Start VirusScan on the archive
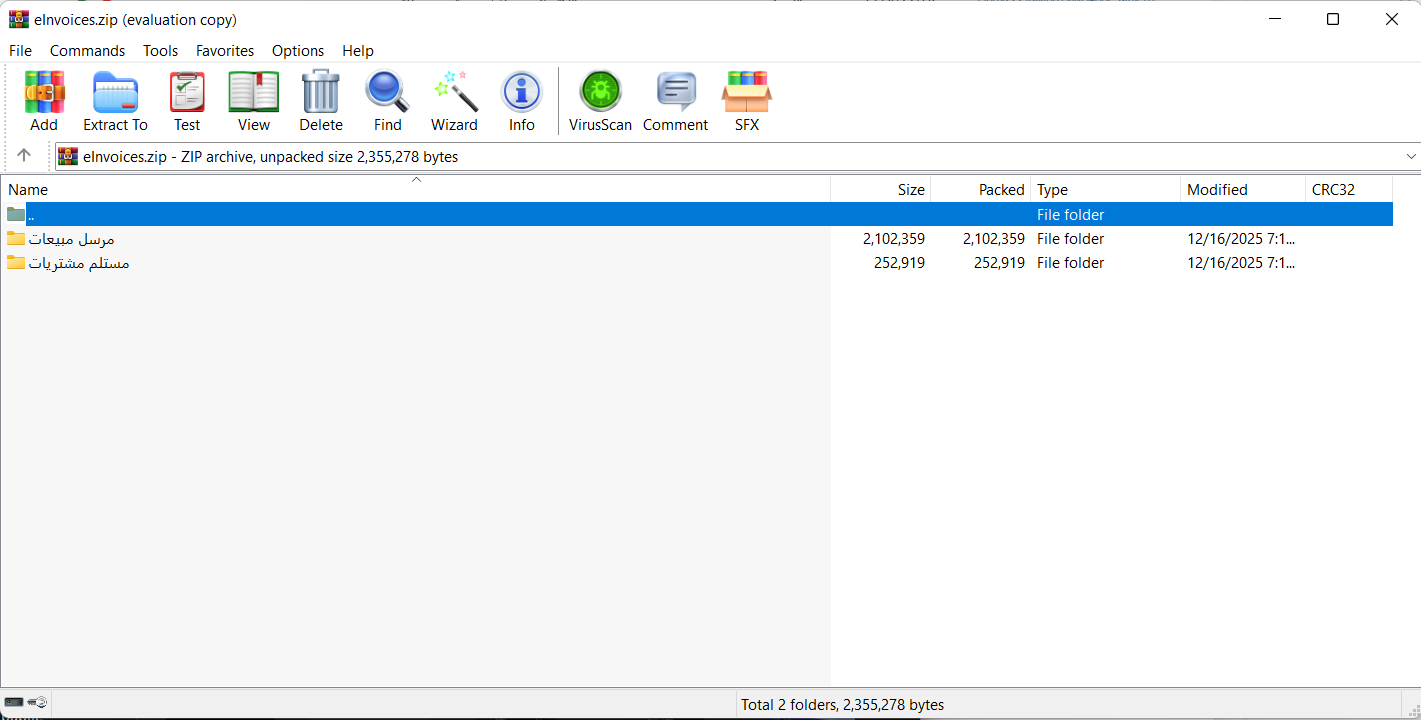Screen dimensions: 1421x720 click(600, 101)
